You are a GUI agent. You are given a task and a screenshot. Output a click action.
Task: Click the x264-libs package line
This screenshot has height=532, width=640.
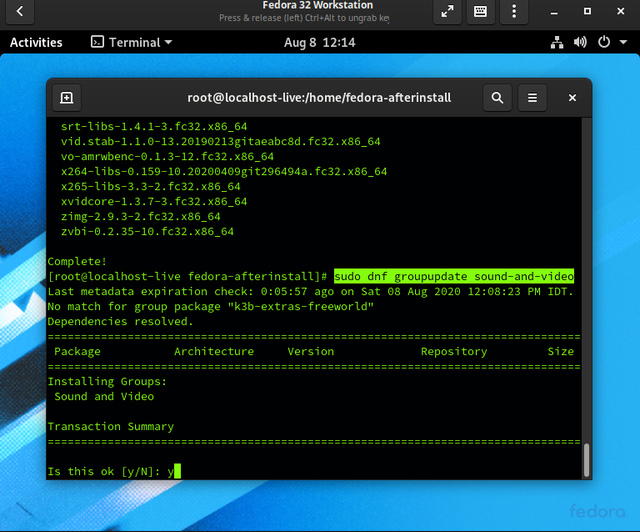(x=224, y=171)
